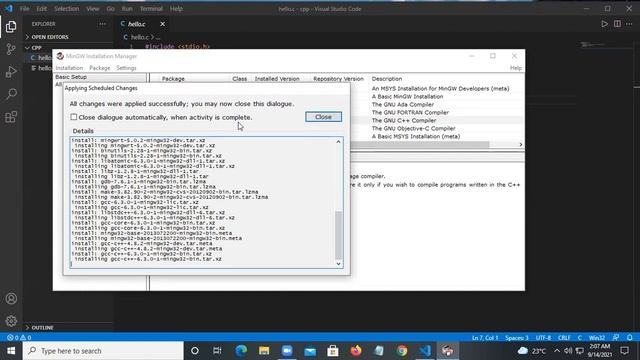Image resolution: width=640 pixels, height=360 pixels.
Task: Open the Edit menu in VS Code
Action: [x=42, y=9]
